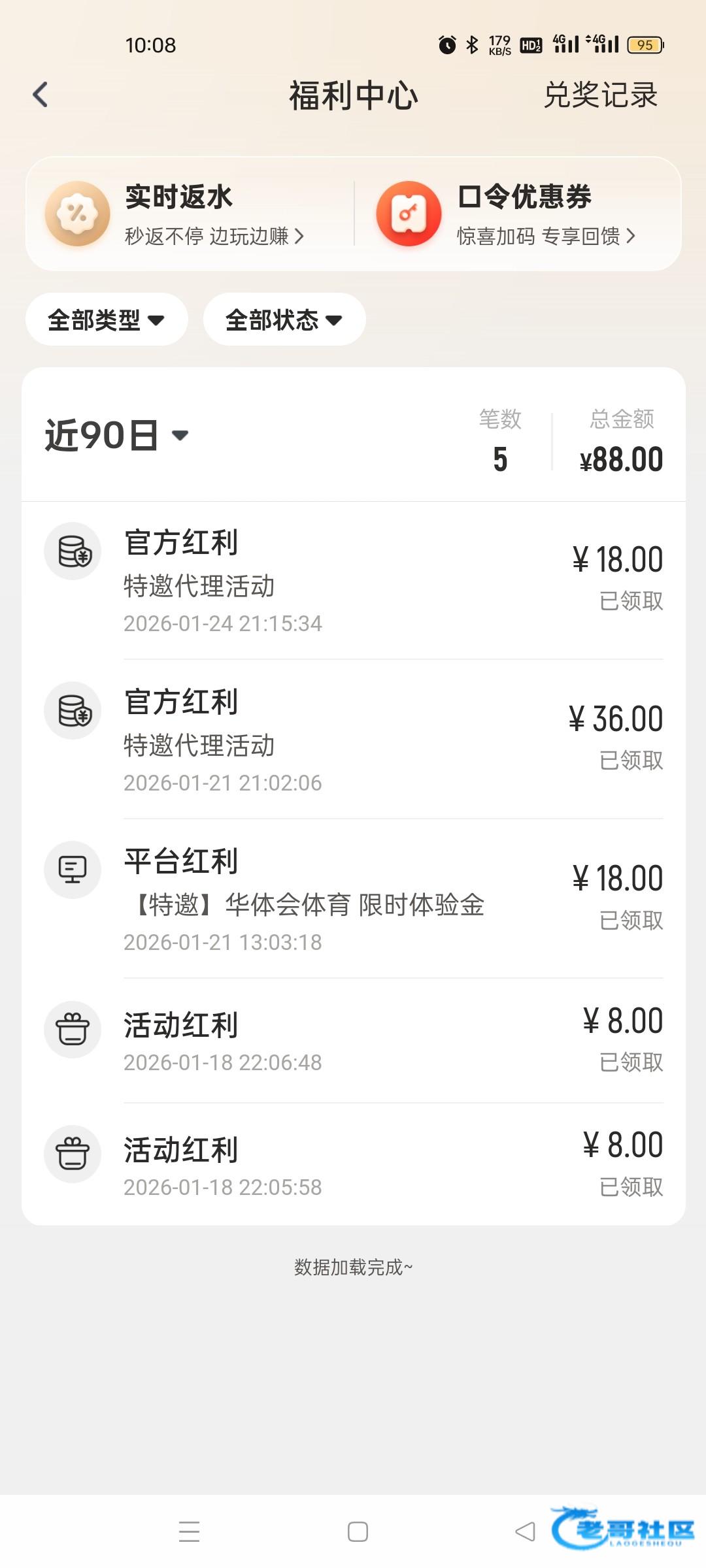Viewport: 706px width, 1568px height.
Task: Open the 秒返不停 边玩边赚 link
Action: tap(214, 236)
